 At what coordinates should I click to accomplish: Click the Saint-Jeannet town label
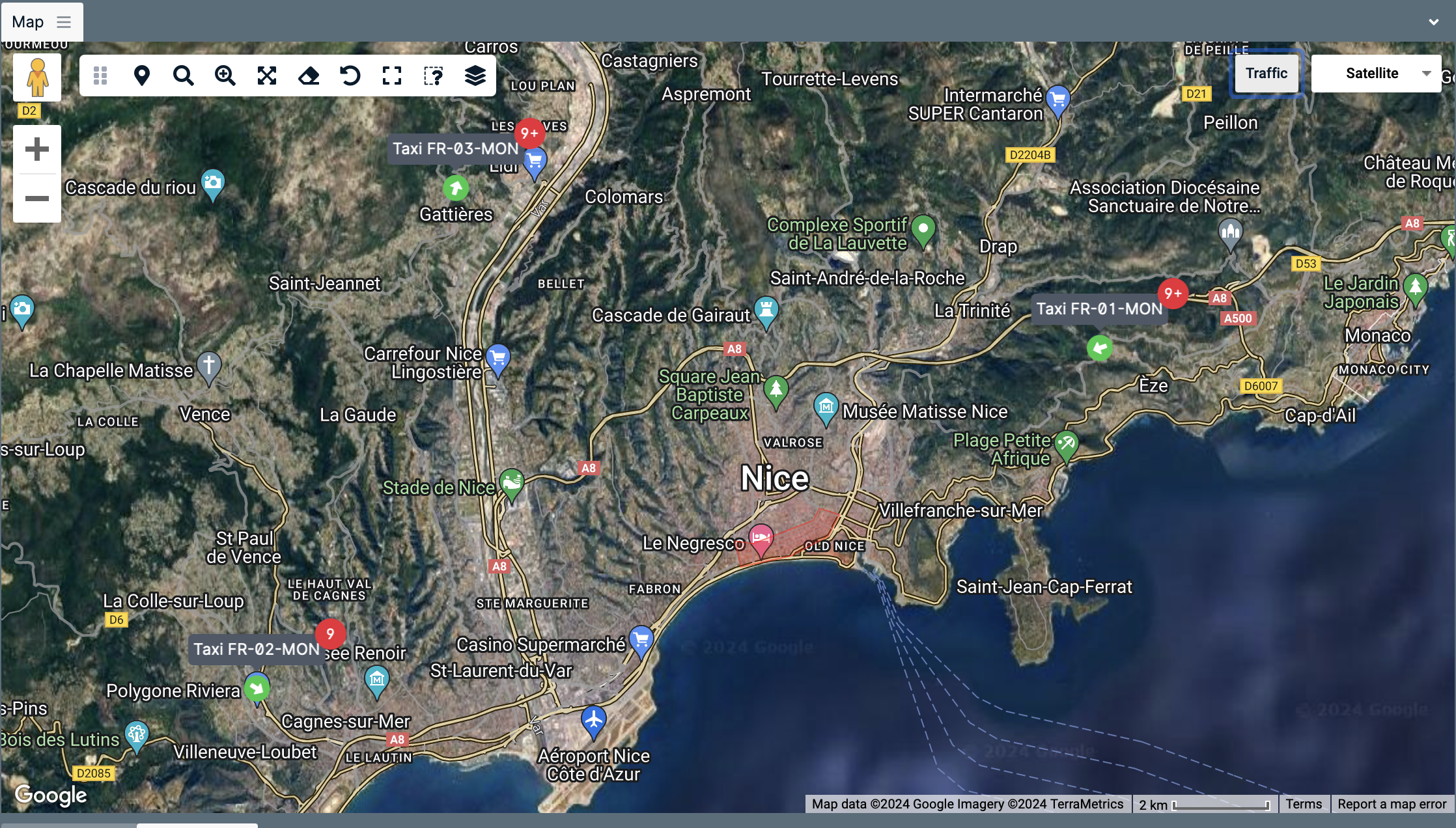pyautogui.click(x=324, y=284)
